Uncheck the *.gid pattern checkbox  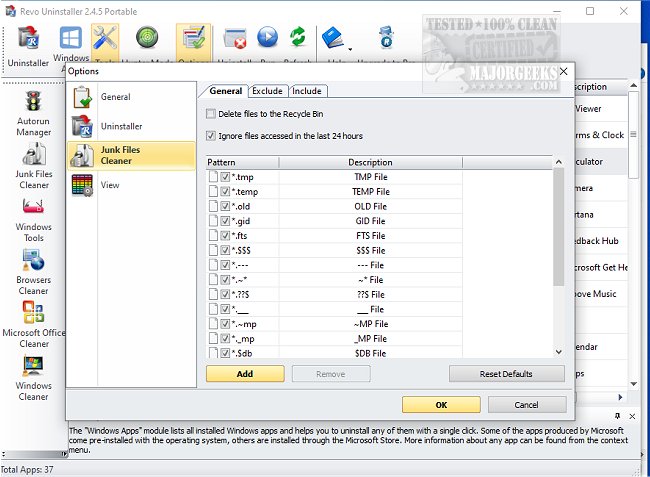point(225,221)
